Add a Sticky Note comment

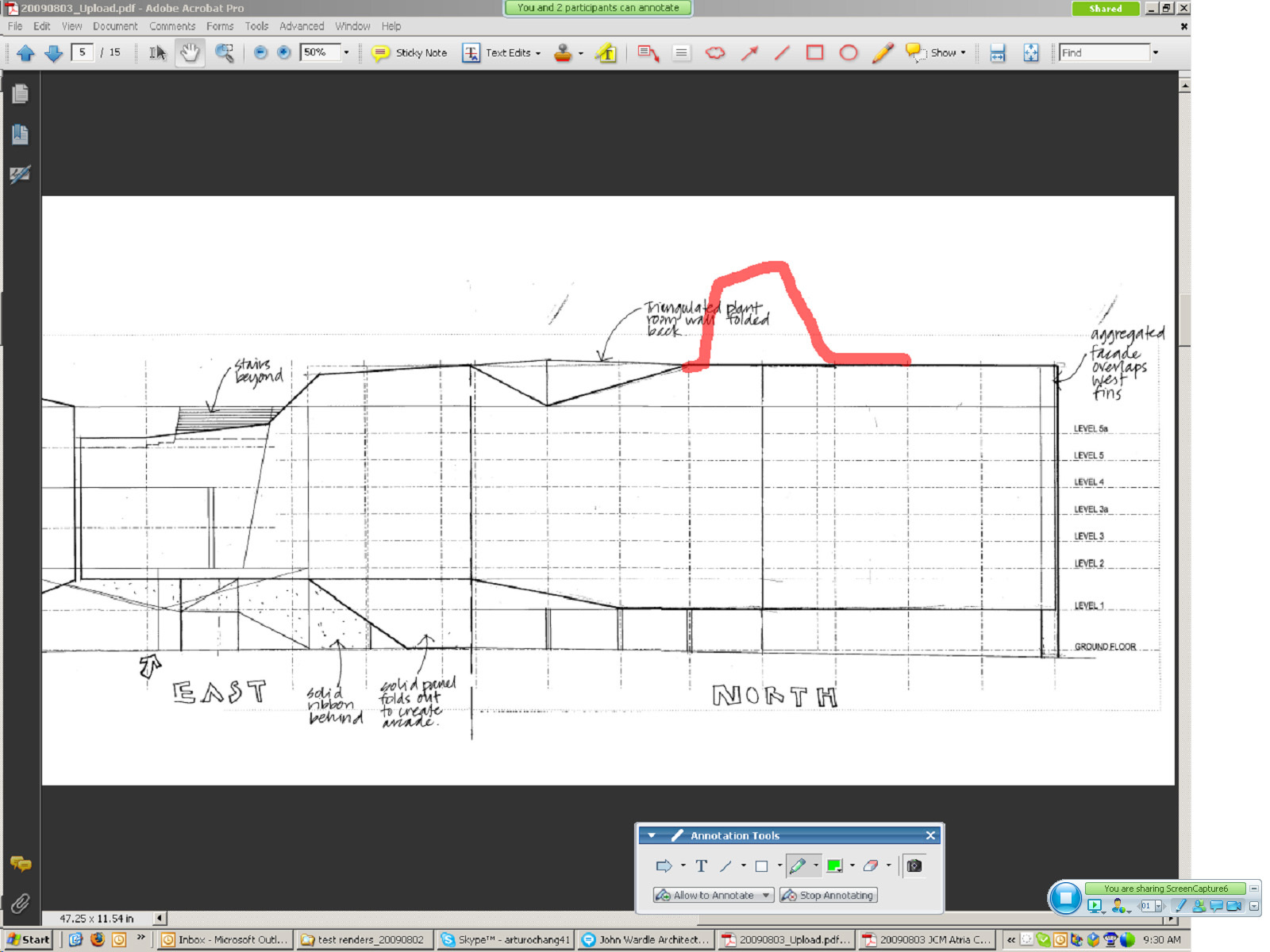[x=410, y=53]
